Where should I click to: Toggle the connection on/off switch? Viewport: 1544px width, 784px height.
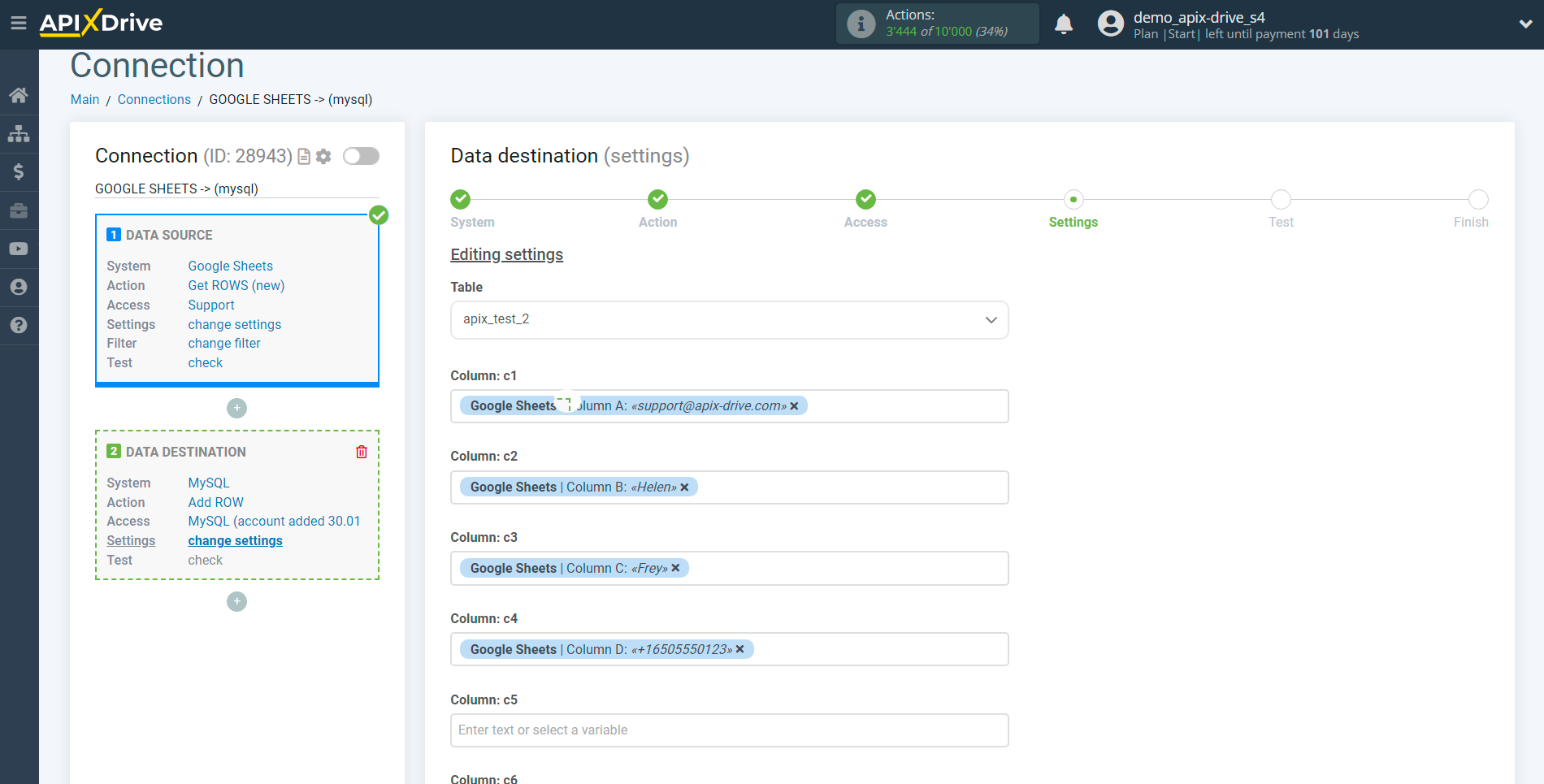361,156
